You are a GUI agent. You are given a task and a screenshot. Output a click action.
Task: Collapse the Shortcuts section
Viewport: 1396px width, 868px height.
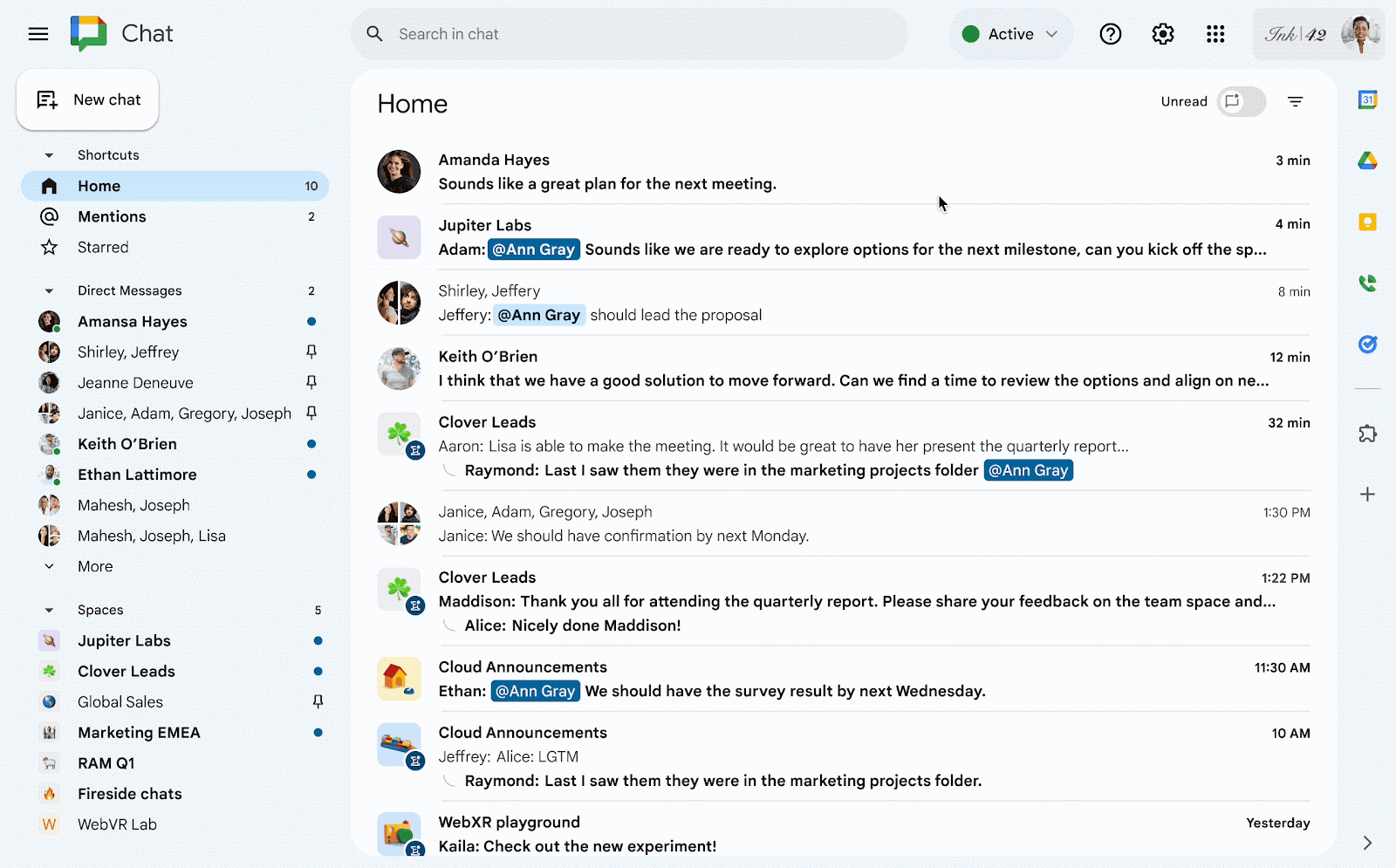tap(50, 154)
